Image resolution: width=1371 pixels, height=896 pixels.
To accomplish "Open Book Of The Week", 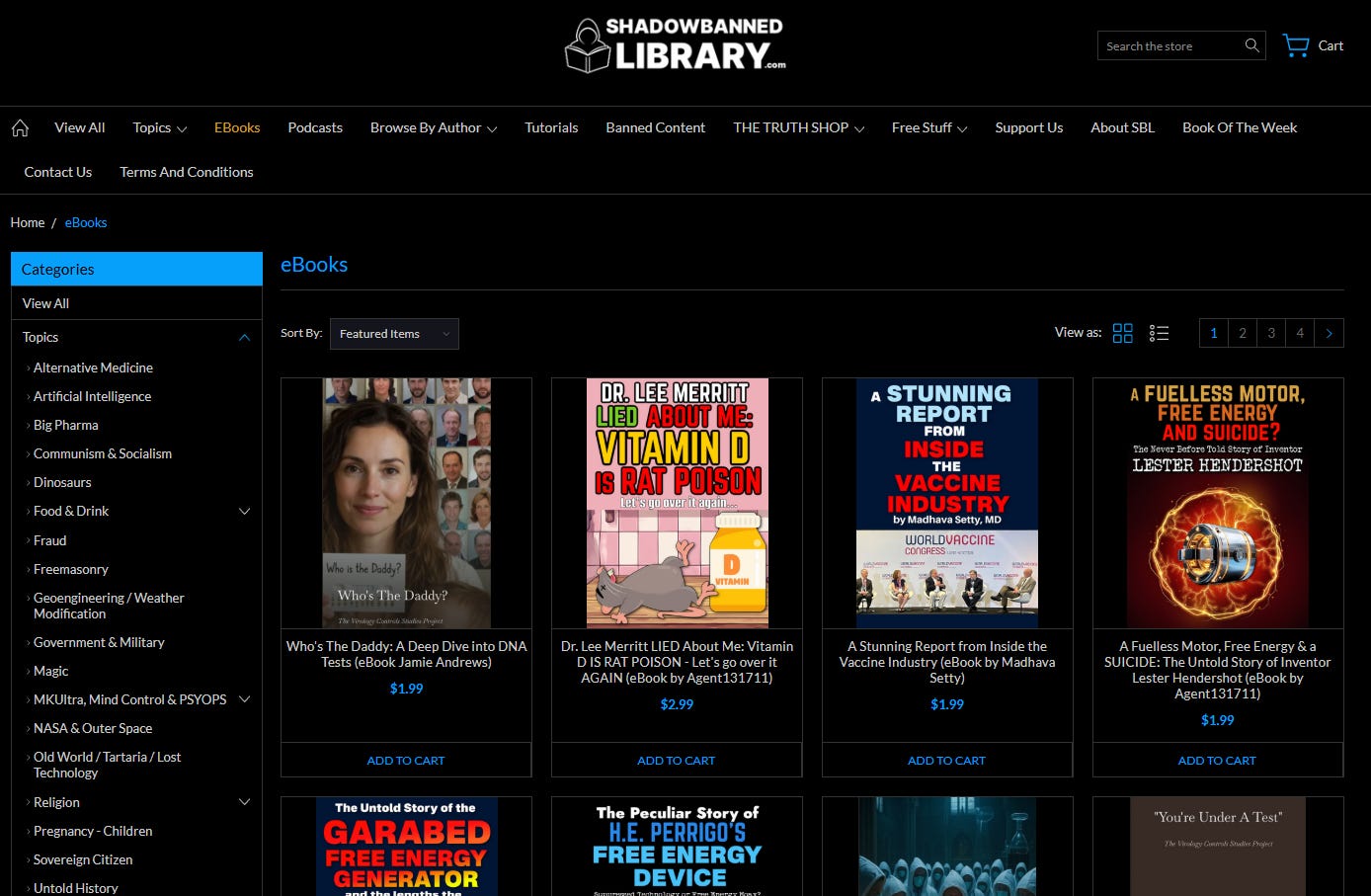I will 1240,127.
